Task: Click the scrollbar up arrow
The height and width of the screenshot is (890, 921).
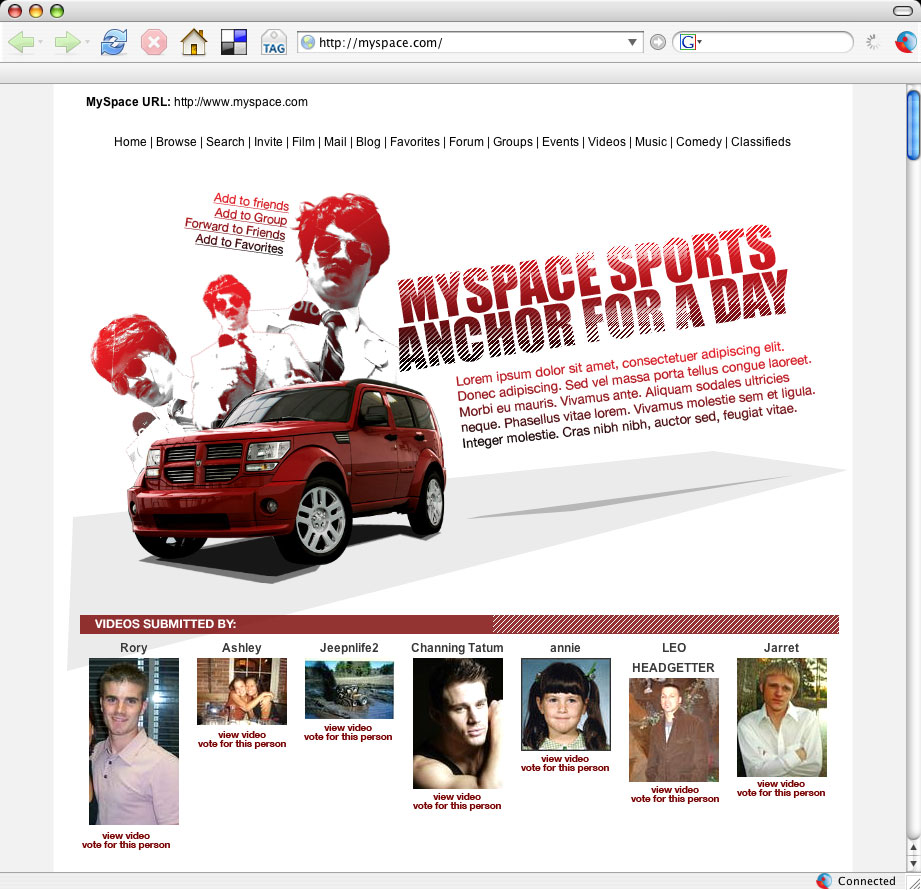Action: coord(913,848)
